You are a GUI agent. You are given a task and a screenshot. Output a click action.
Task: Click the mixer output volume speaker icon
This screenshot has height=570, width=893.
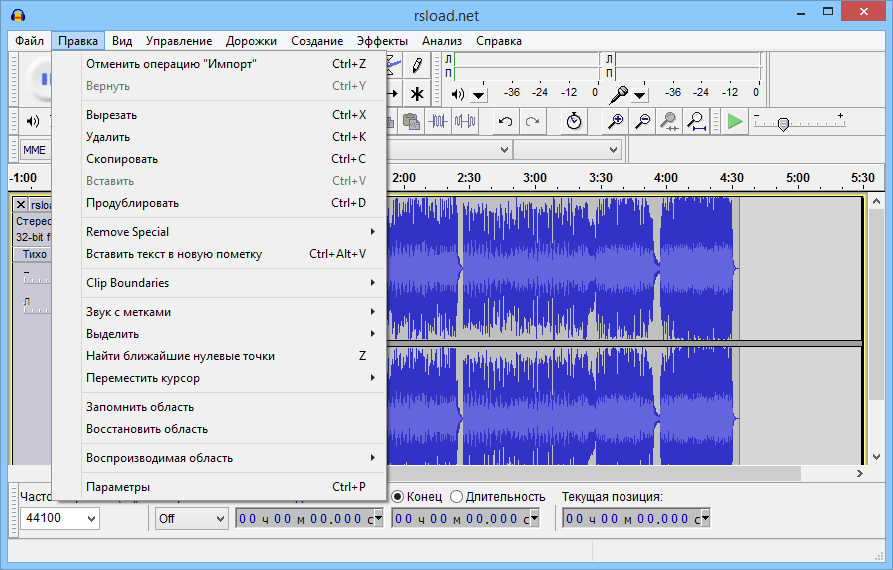click(33, 121)
